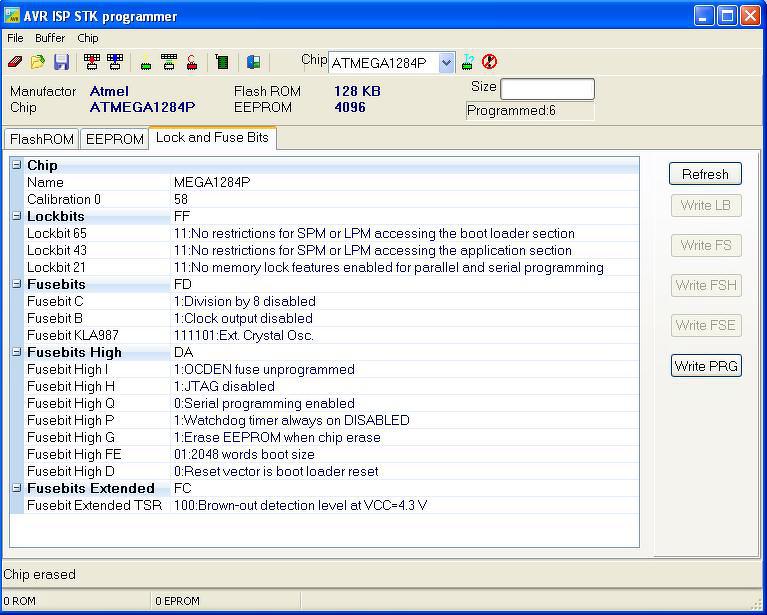
Task: Open the Chip selection dropdown arrow
Action: coord(447,63)
